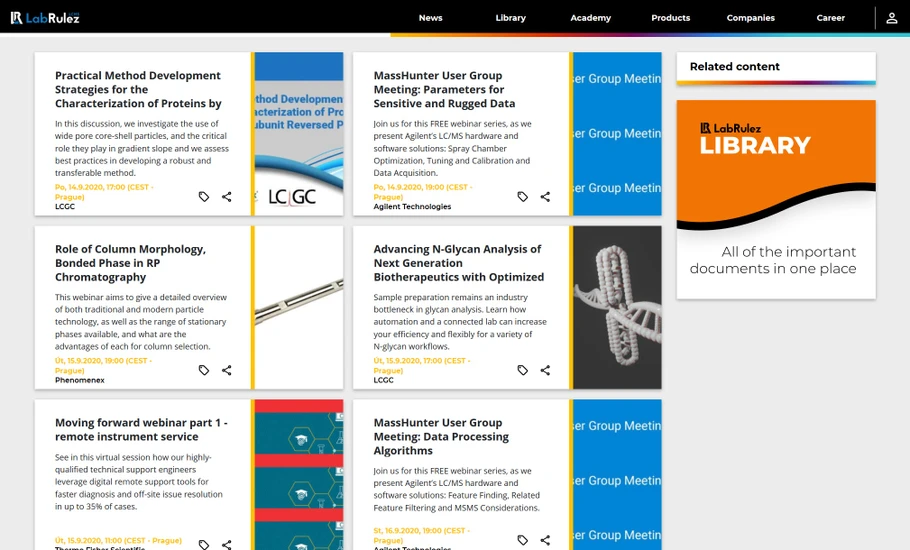
Task: Click the 'Phenomenex' organizer label
Action: click(x=80, y=380)
